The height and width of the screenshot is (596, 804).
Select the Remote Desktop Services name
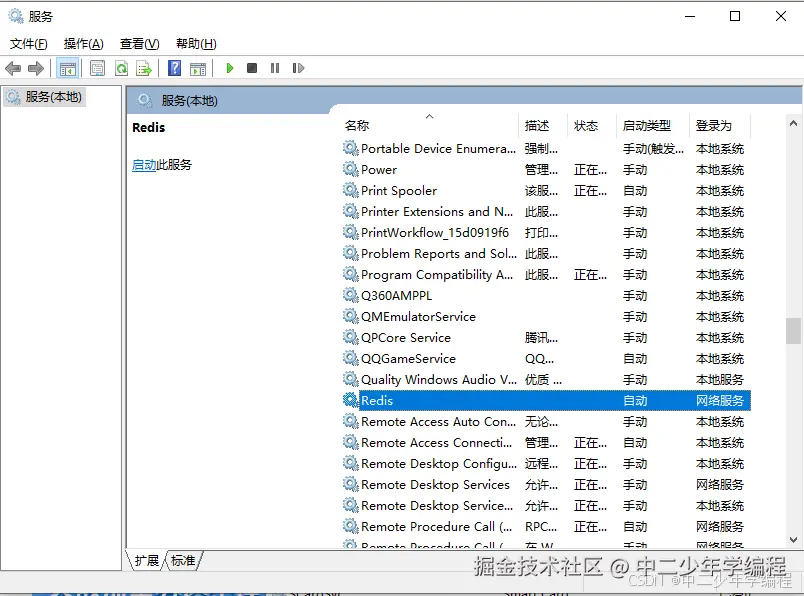point(435,485)
